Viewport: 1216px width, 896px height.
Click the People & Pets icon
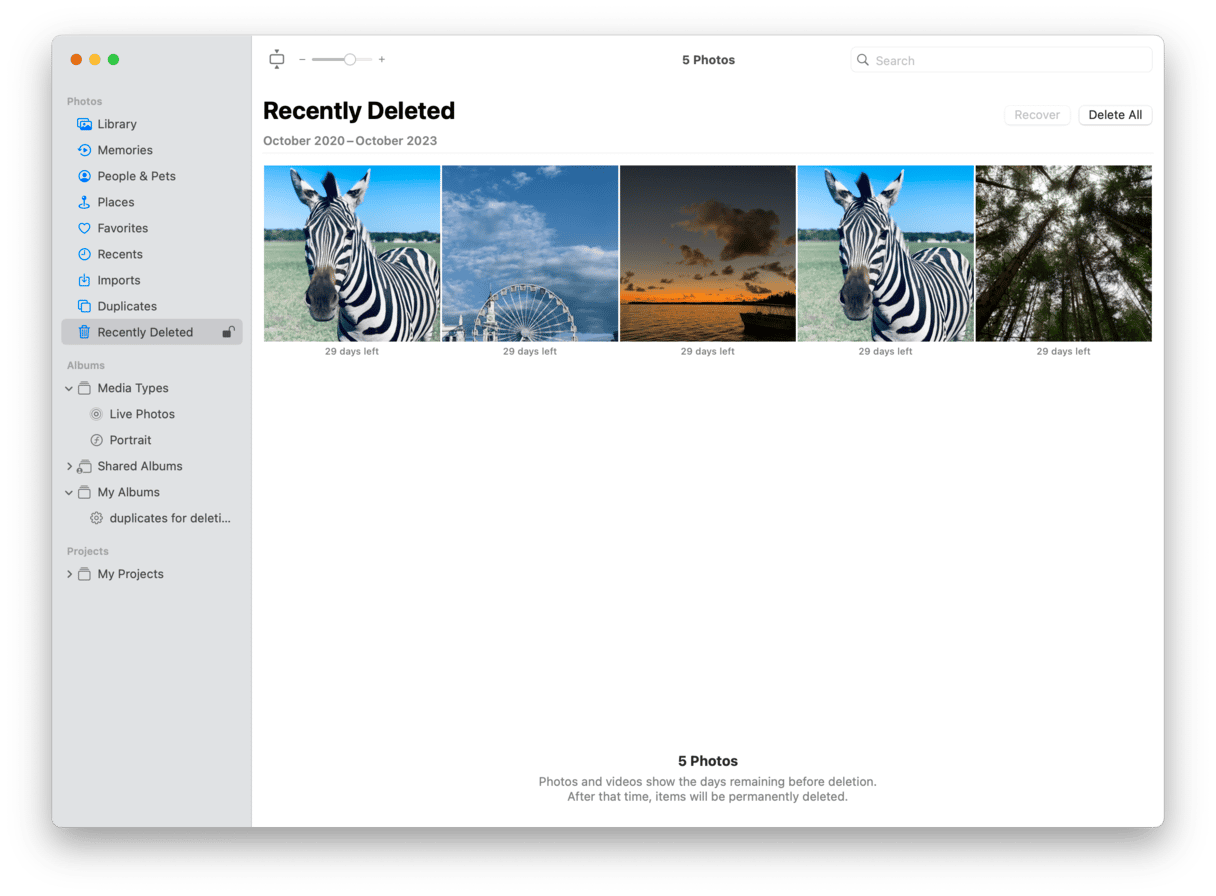[x=85, y=176]
